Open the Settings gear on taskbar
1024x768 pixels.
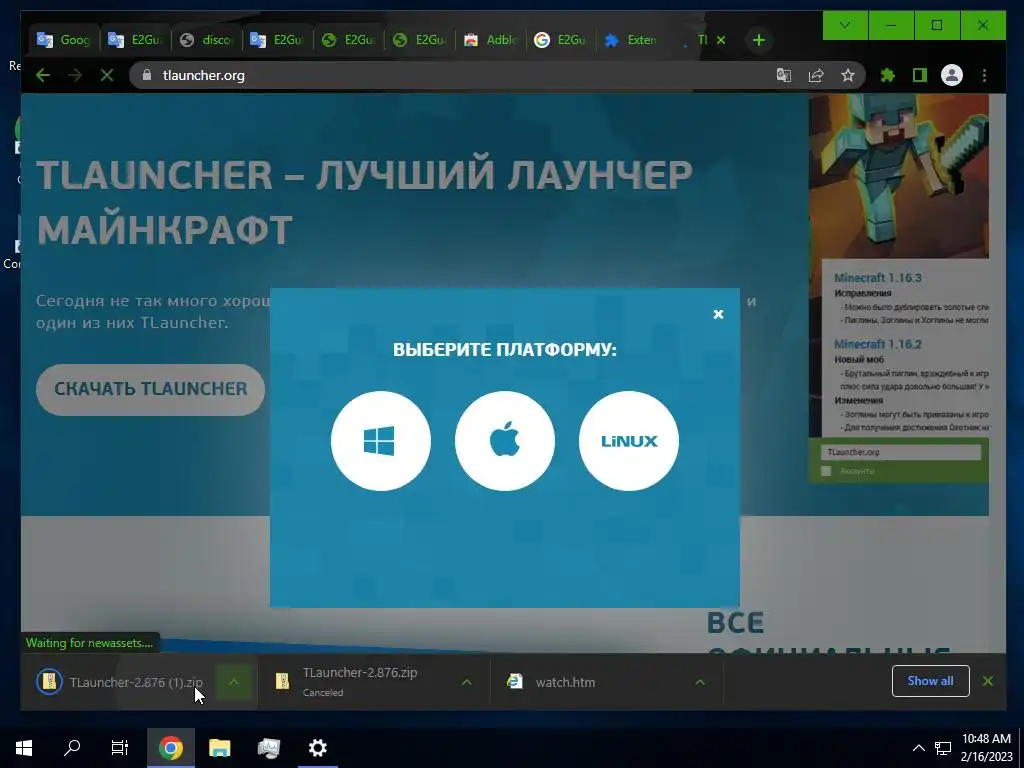[x=317, y=748]
